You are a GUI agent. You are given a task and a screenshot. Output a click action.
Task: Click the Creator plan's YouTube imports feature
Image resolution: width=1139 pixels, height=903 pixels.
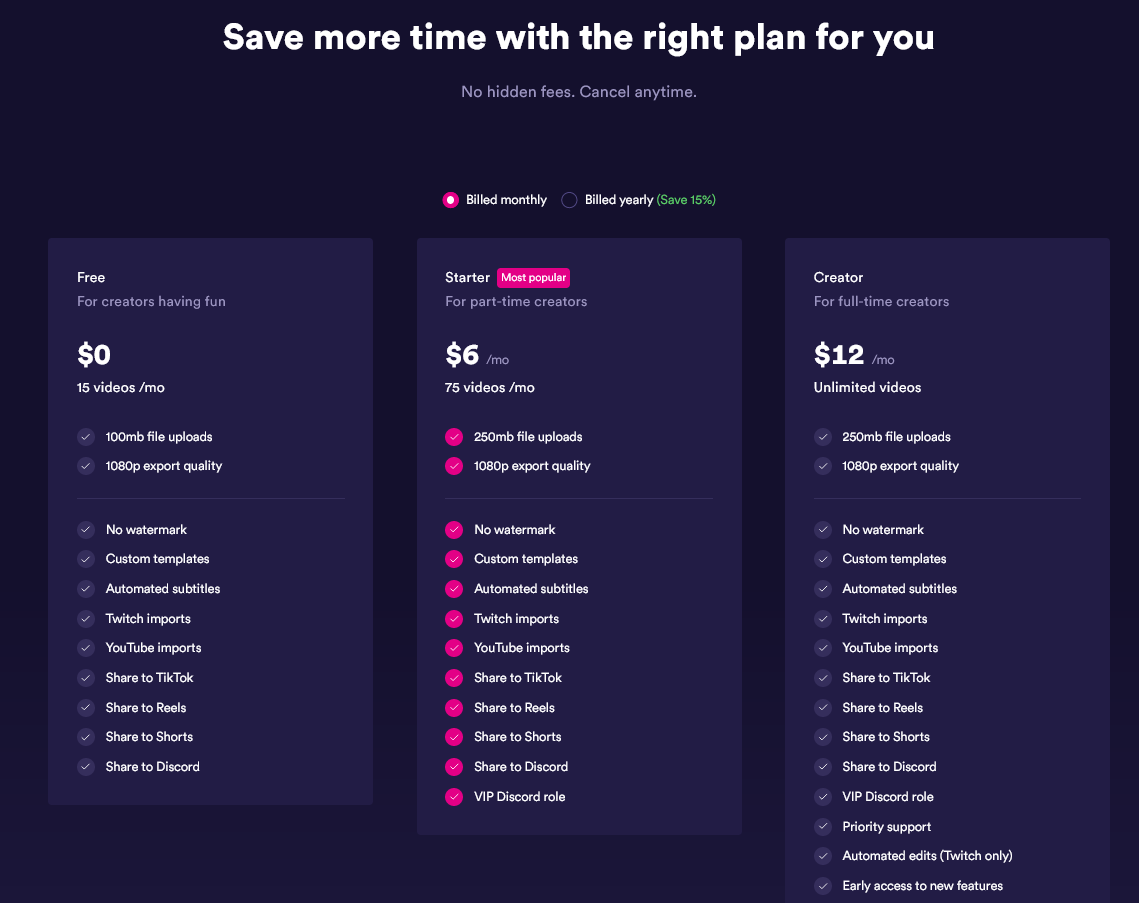889,648
